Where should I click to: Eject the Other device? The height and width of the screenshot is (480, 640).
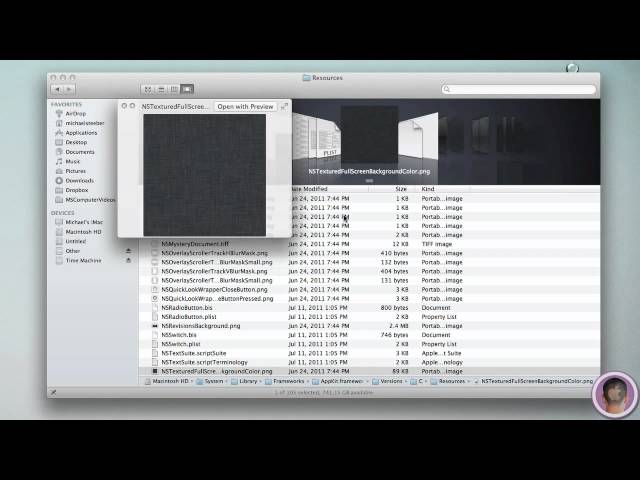tap(128, 251)
